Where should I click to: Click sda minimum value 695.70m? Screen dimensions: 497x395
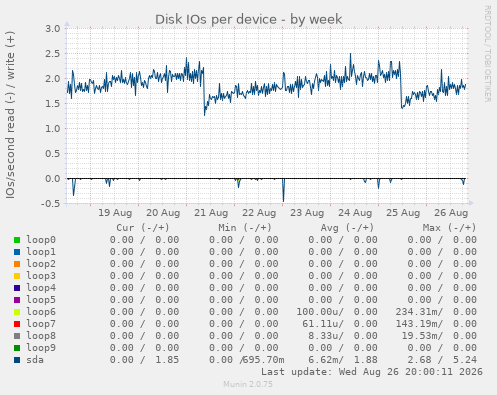263,360
